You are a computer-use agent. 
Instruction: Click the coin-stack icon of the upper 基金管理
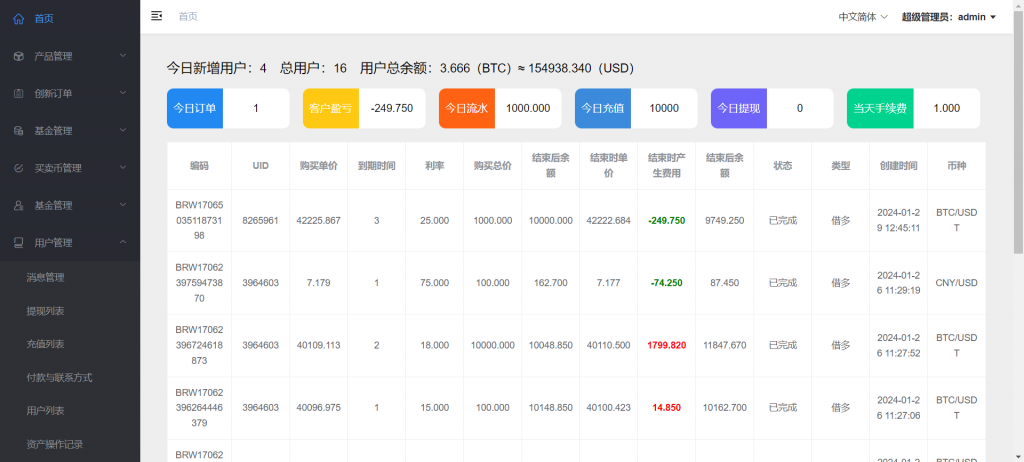18,131
